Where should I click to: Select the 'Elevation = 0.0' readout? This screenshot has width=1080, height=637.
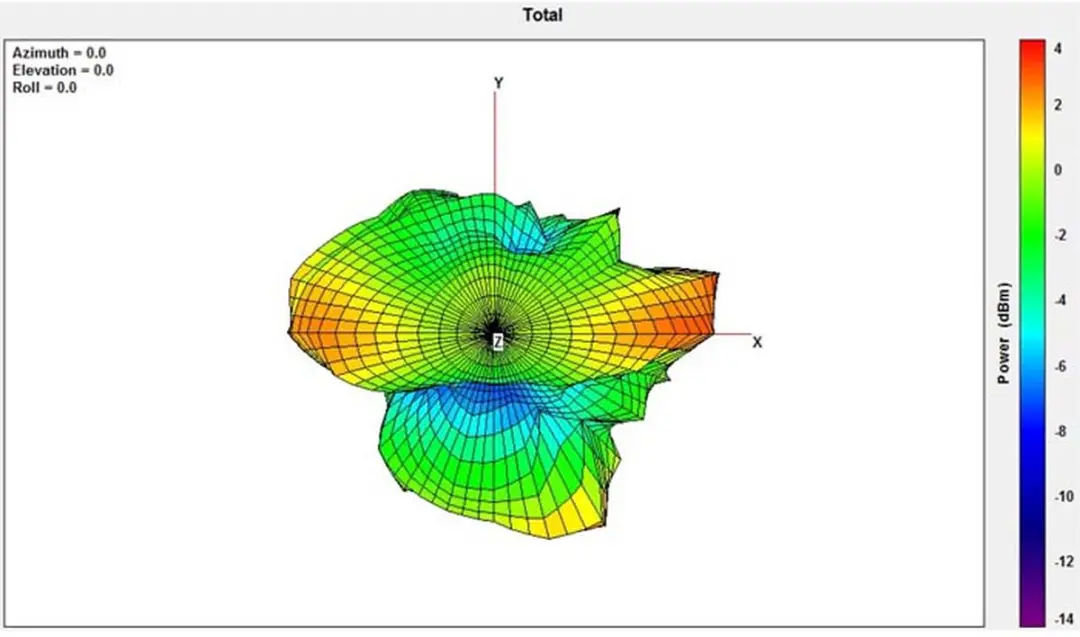[63, 70]
